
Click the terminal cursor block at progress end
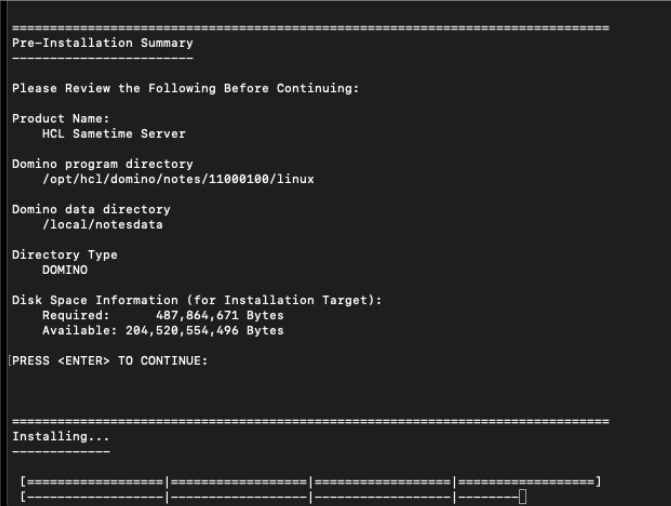click(522, 497)
